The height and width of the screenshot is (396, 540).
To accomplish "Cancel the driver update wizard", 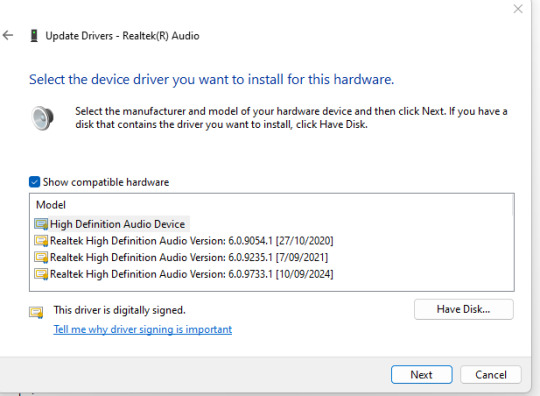I will click(x=491, y=375).
